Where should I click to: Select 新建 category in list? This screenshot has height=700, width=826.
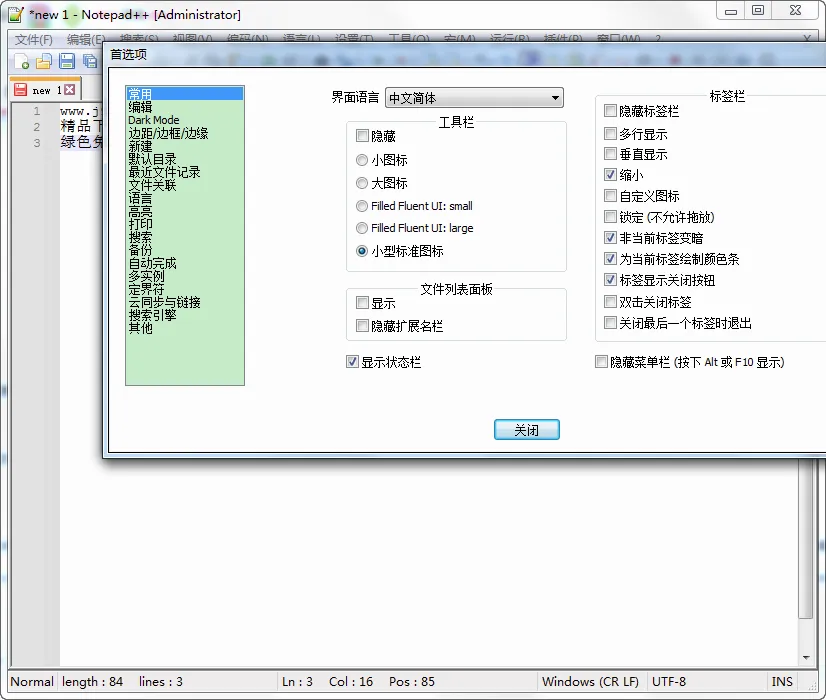coord(185,146)
